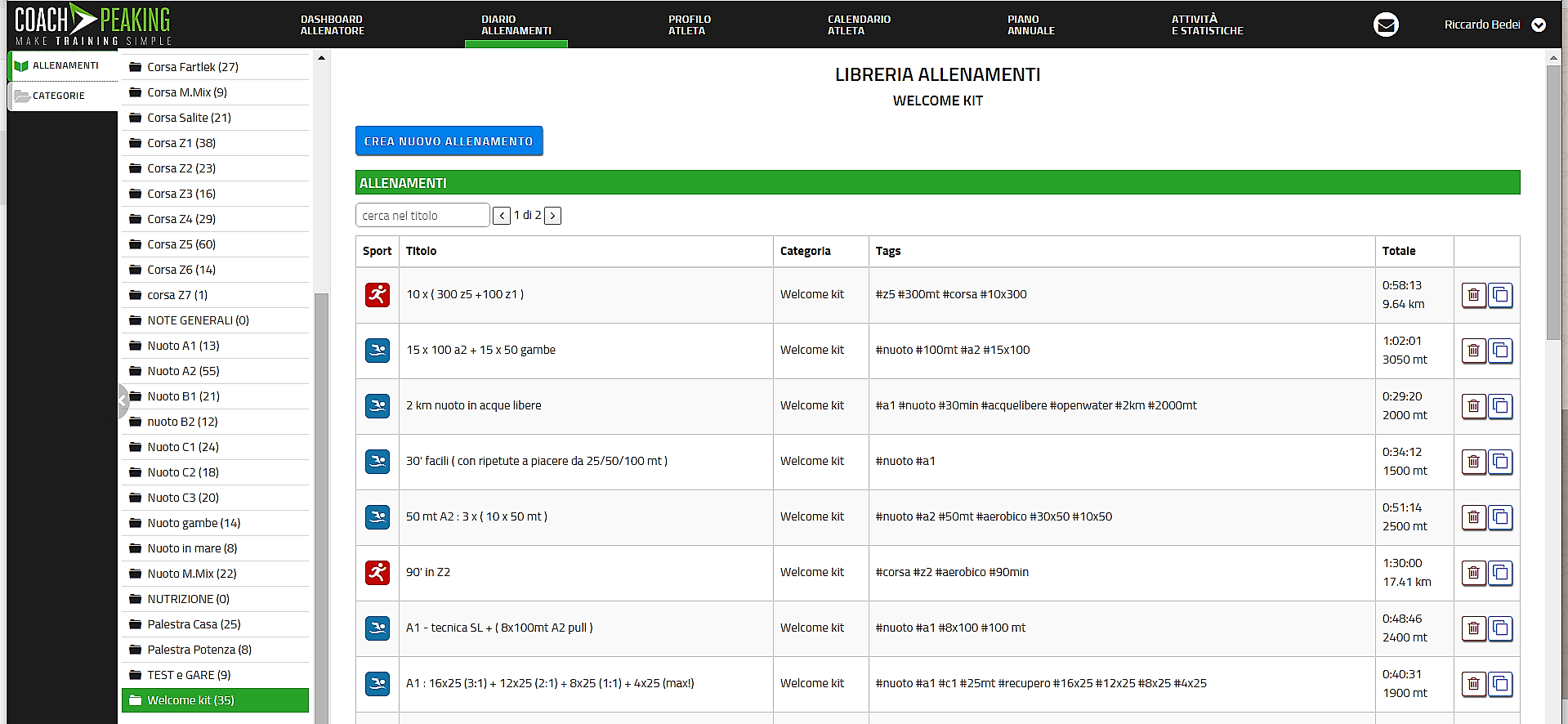
Task: Delete the '50 mt A2 : 3 x ( 10 x 50 mt )' workout
Action: coord(1473,517)
